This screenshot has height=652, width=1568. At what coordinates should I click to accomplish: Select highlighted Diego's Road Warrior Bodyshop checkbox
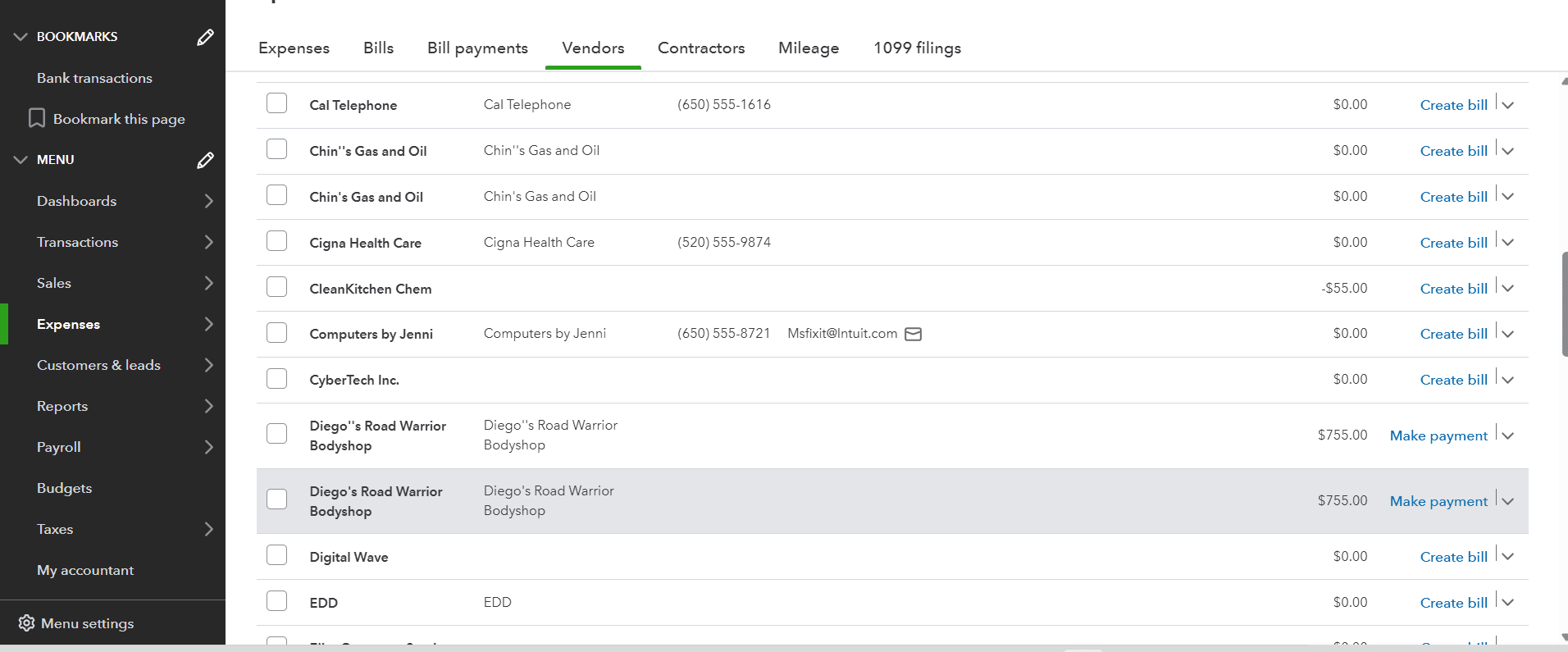[277, 499]
